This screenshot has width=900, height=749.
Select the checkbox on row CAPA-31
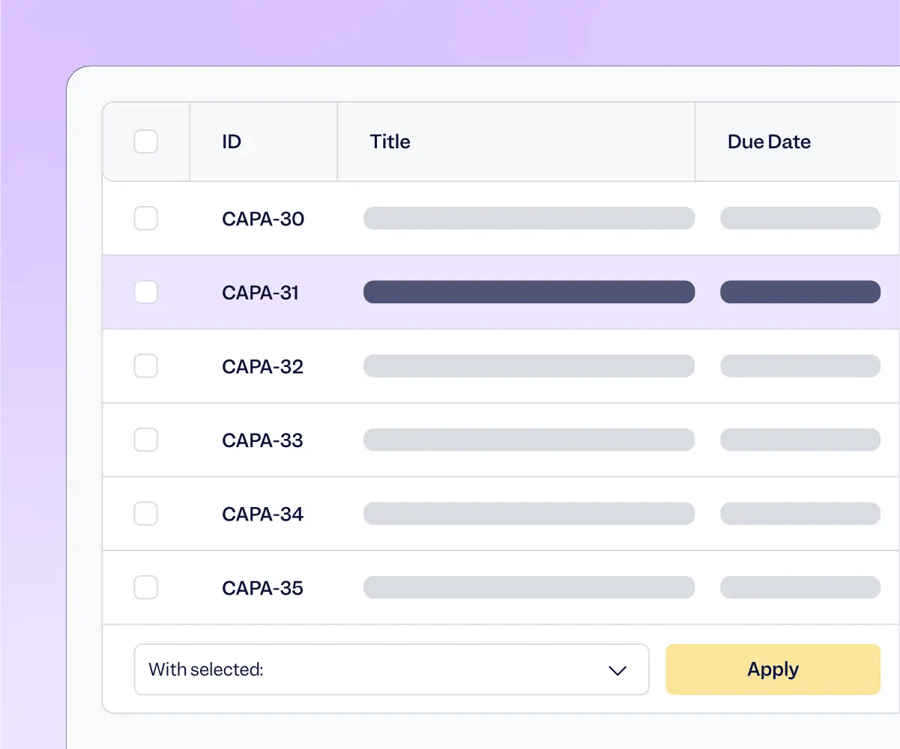(x=145, y=292)
